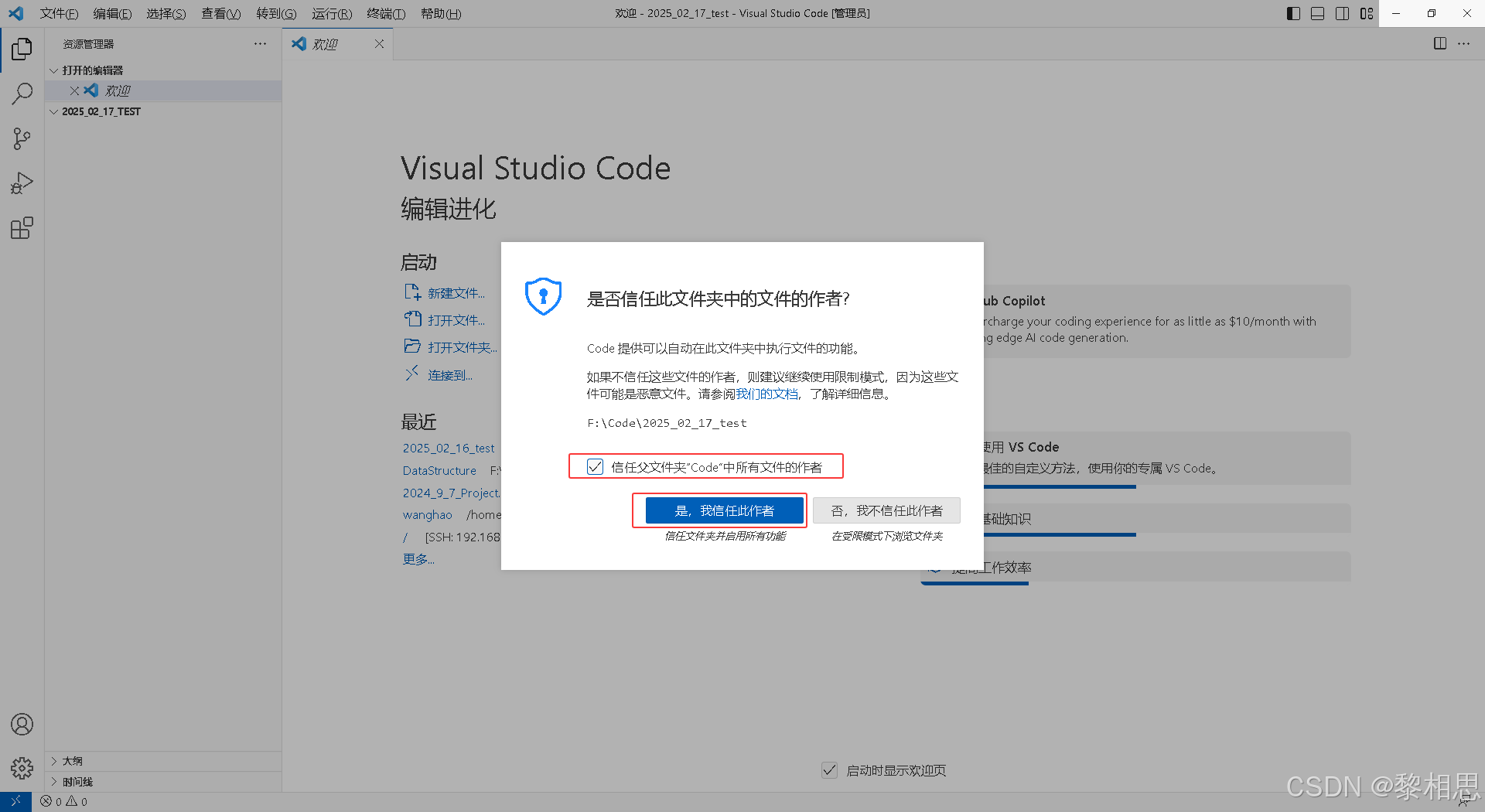Expand the 时间线 timeline section
This screenshot has width=1485, height=812.
tap(163, 782)
